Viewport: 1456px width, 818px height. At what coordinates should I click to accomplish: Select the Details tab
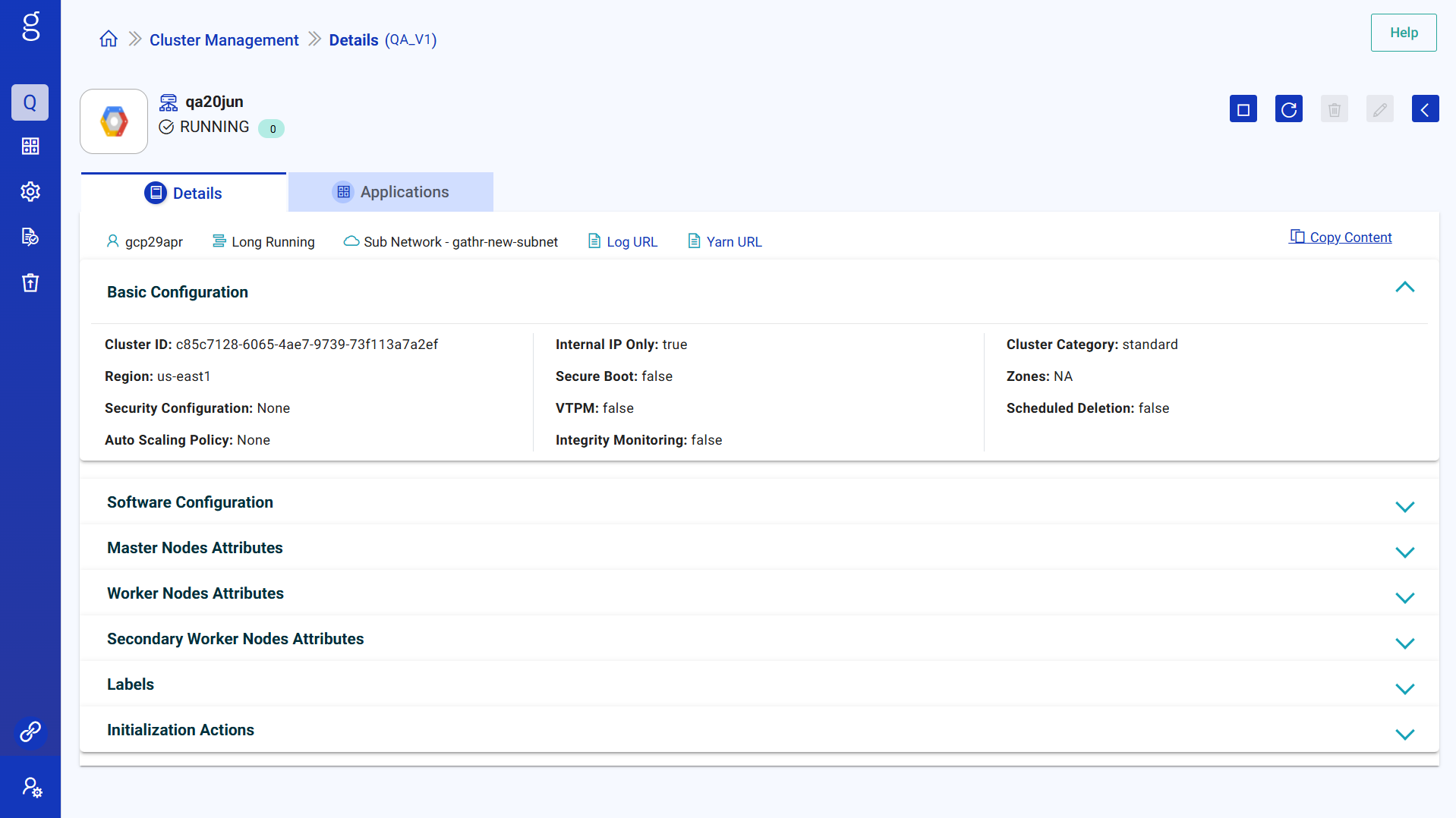[184, 193]
